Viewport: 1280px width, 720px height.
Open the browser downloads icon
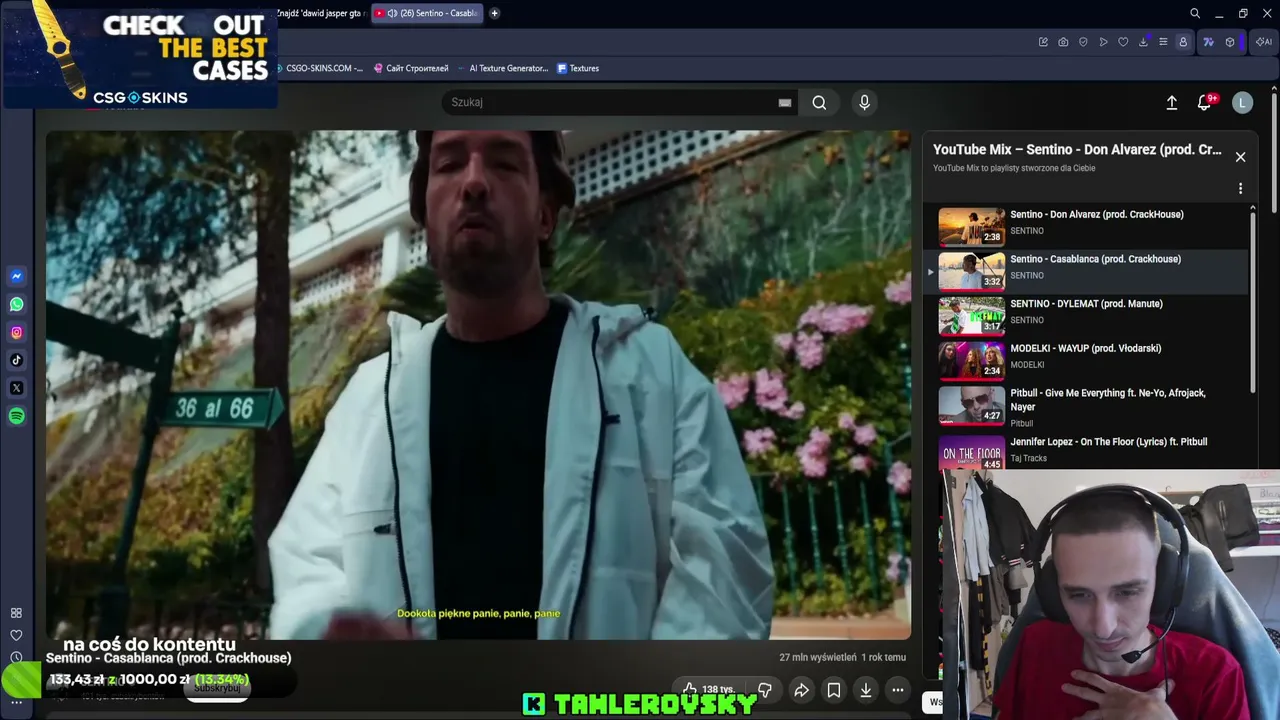(x=1143, y=42)
